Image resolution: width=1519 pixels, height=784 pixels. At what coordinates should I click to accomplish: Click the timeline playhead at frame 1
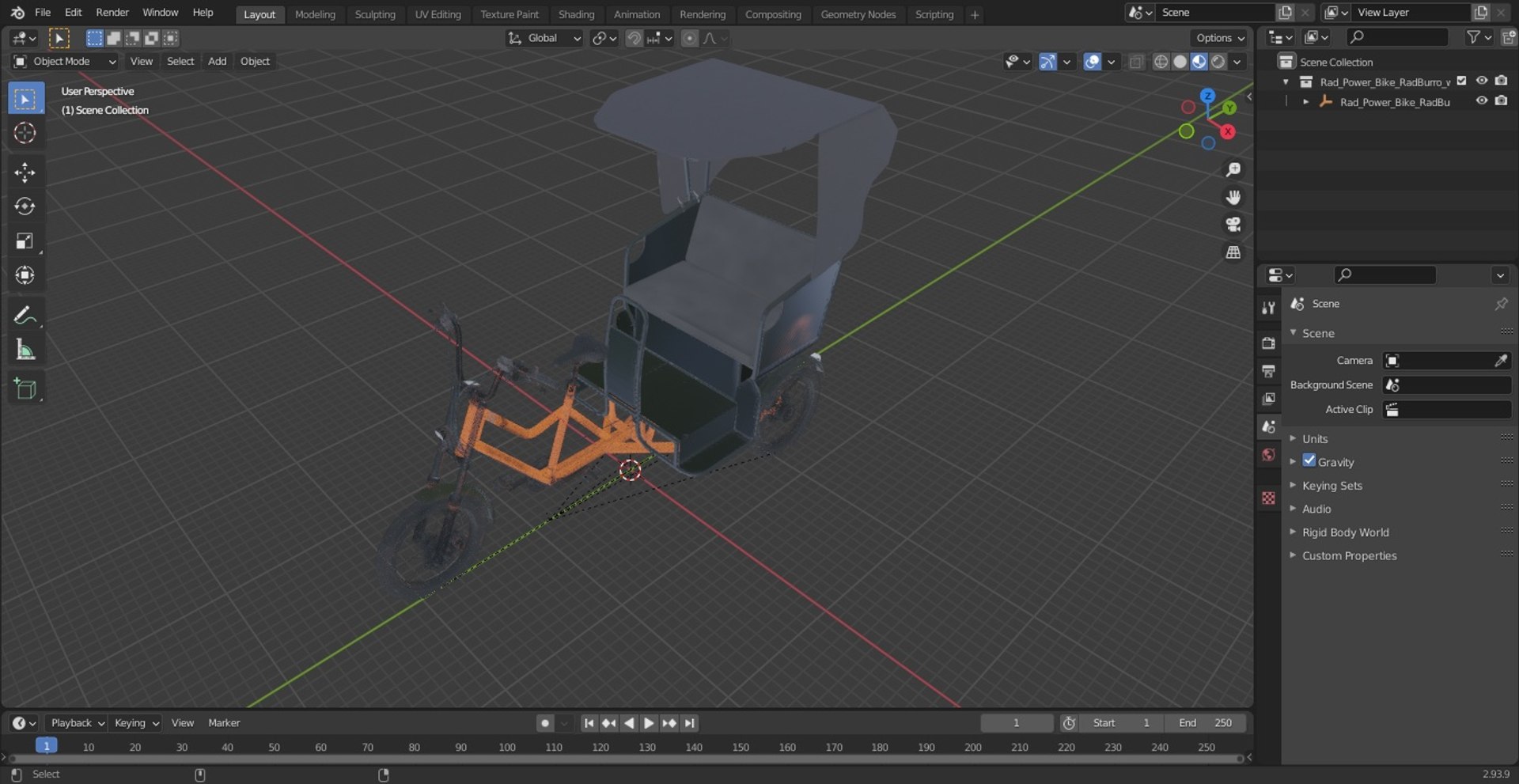point(47,746)
